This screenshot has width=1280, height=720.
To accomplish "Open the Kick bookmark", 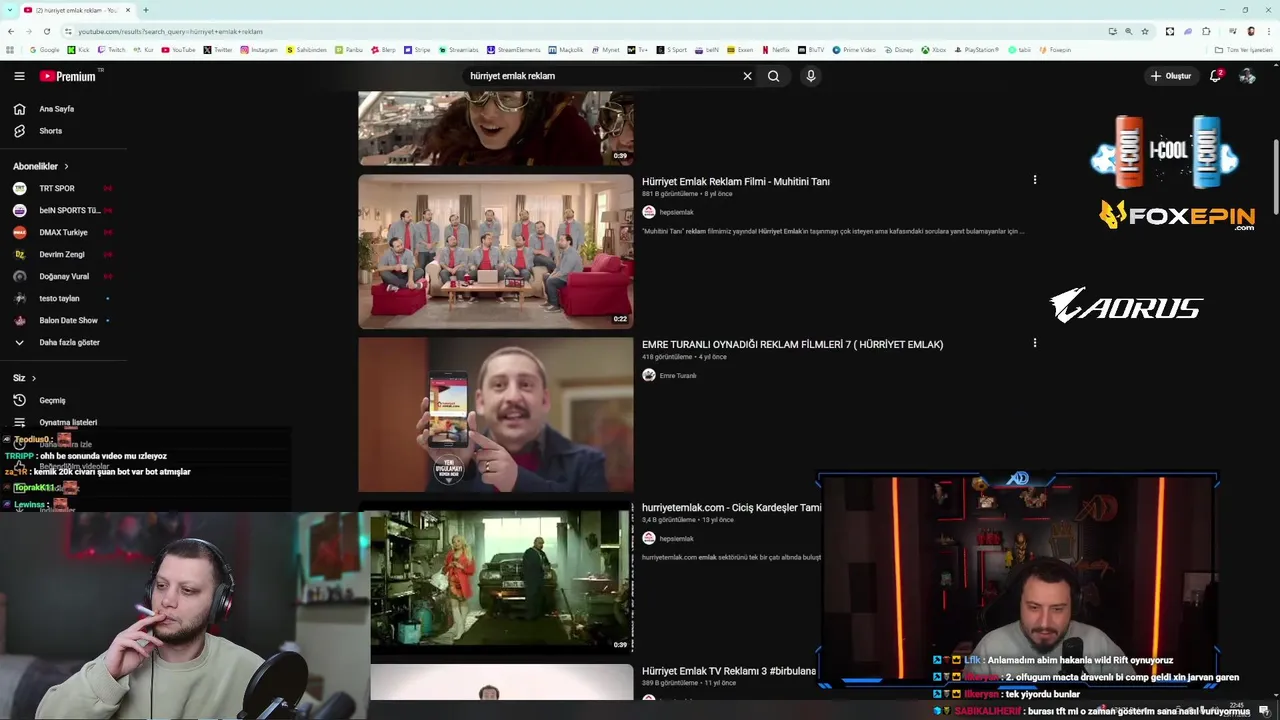I will (79, 49).
